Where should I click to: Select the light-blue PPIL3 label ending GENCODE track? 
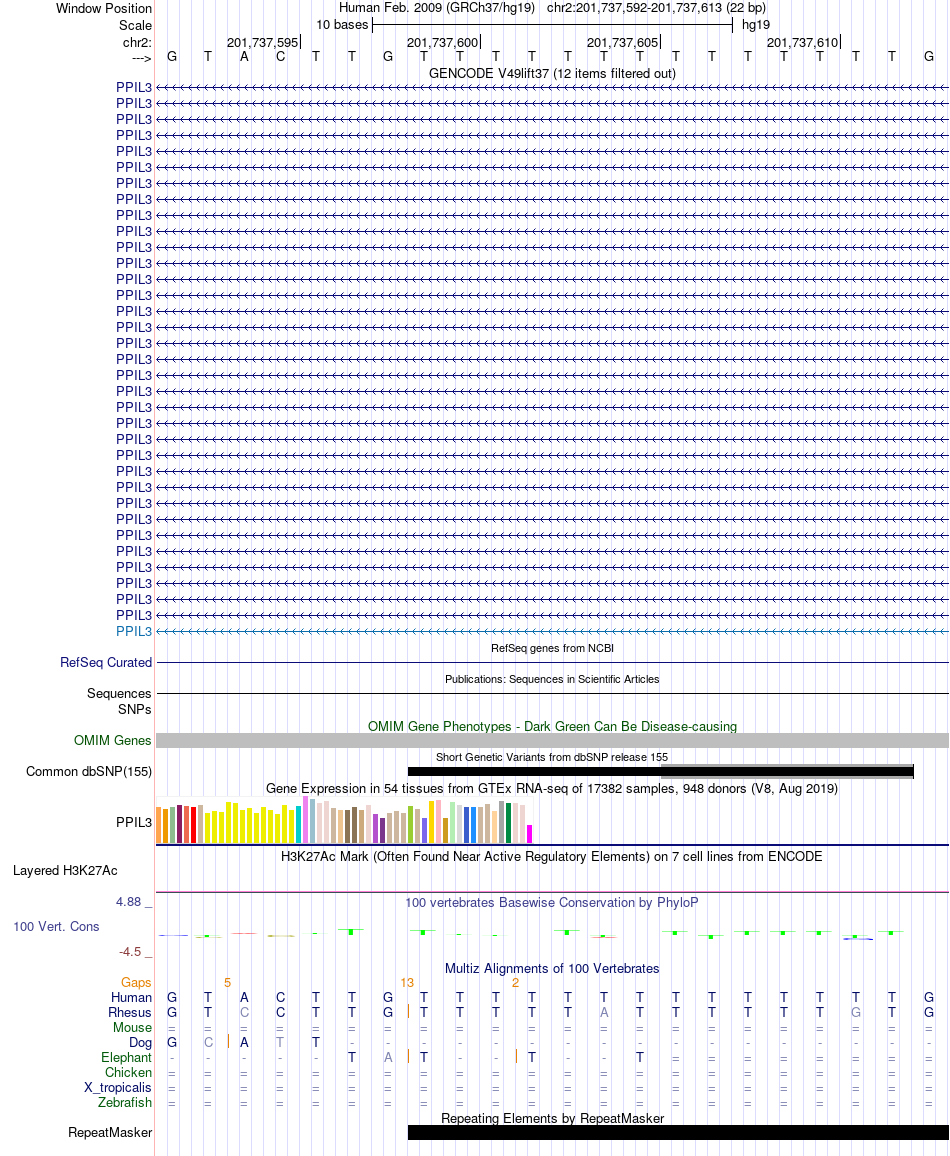click(x=133, y=631)
